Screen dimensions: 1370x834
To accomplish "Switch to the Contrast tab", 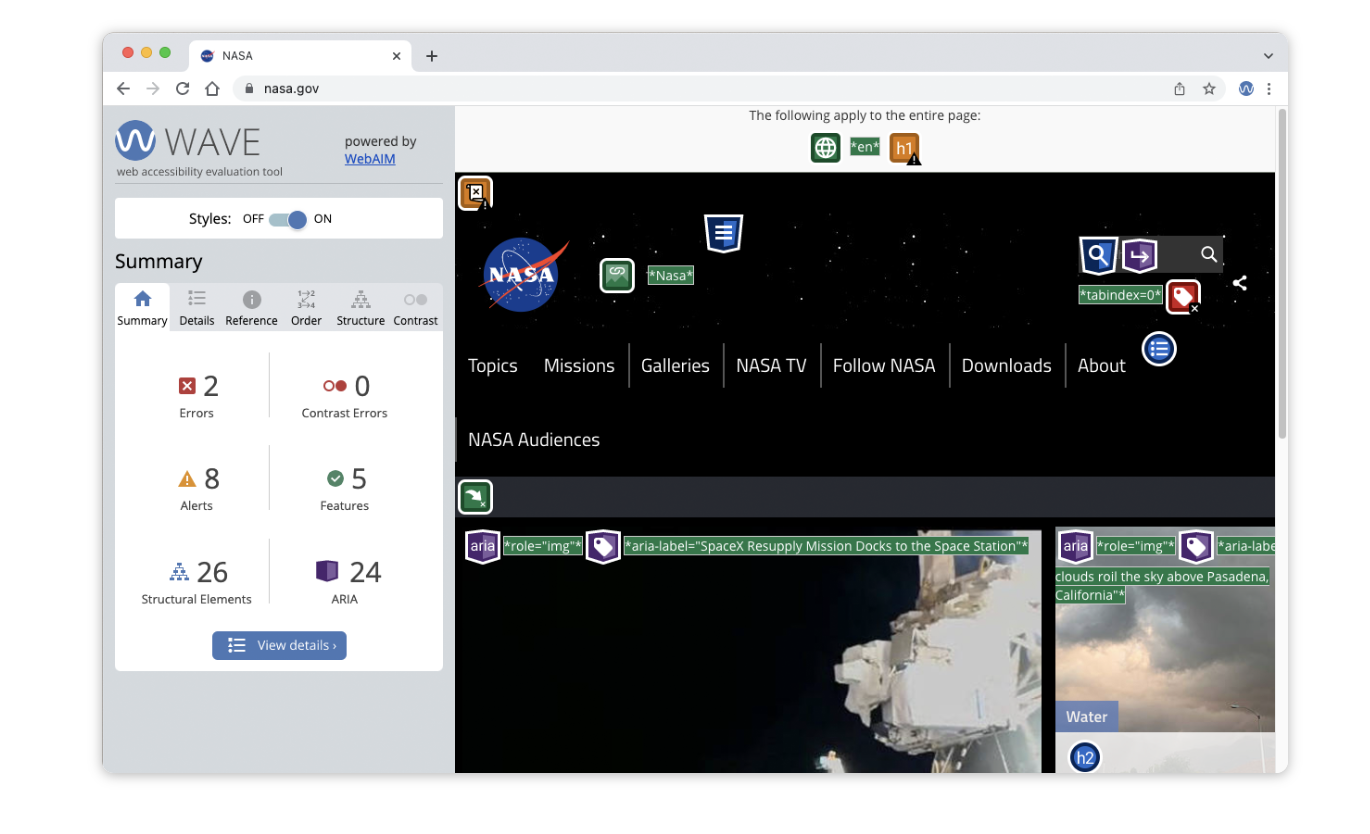I will 415,308.
